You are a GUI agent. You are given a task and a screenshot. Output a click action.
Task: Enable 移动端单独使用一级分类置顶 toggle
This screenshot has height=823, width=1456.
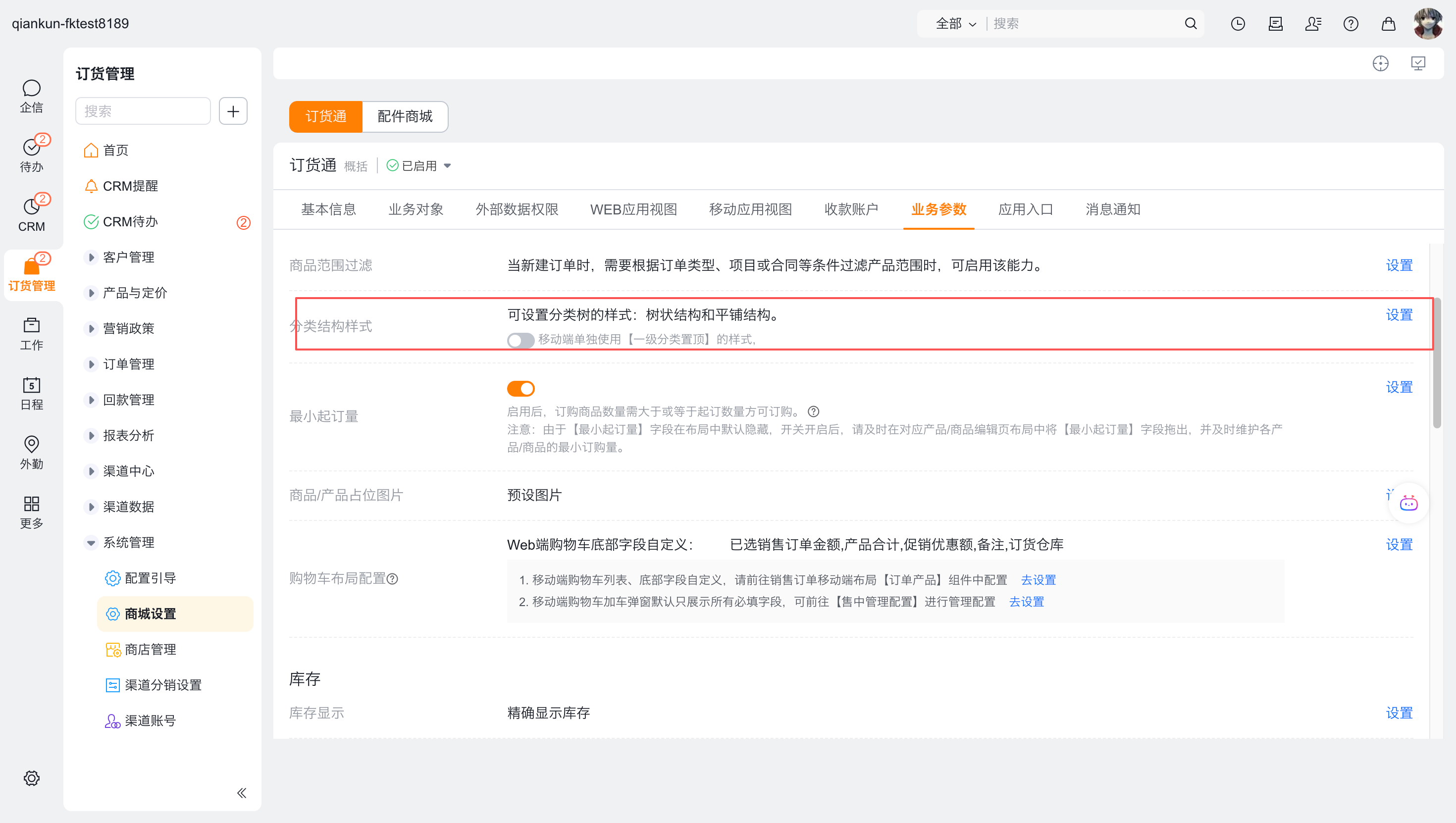520,340
